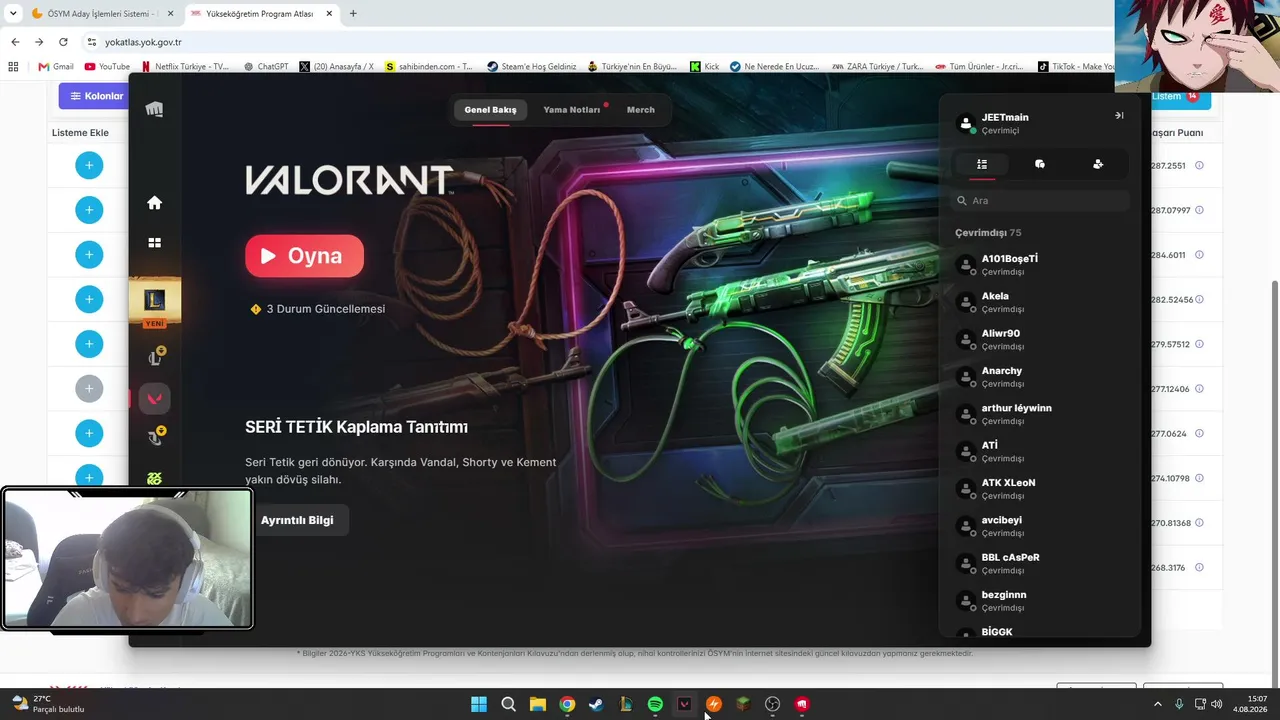Open Google apps grid in bookmarks bar
Screen dimensions: 1280x720
[13, 67]
